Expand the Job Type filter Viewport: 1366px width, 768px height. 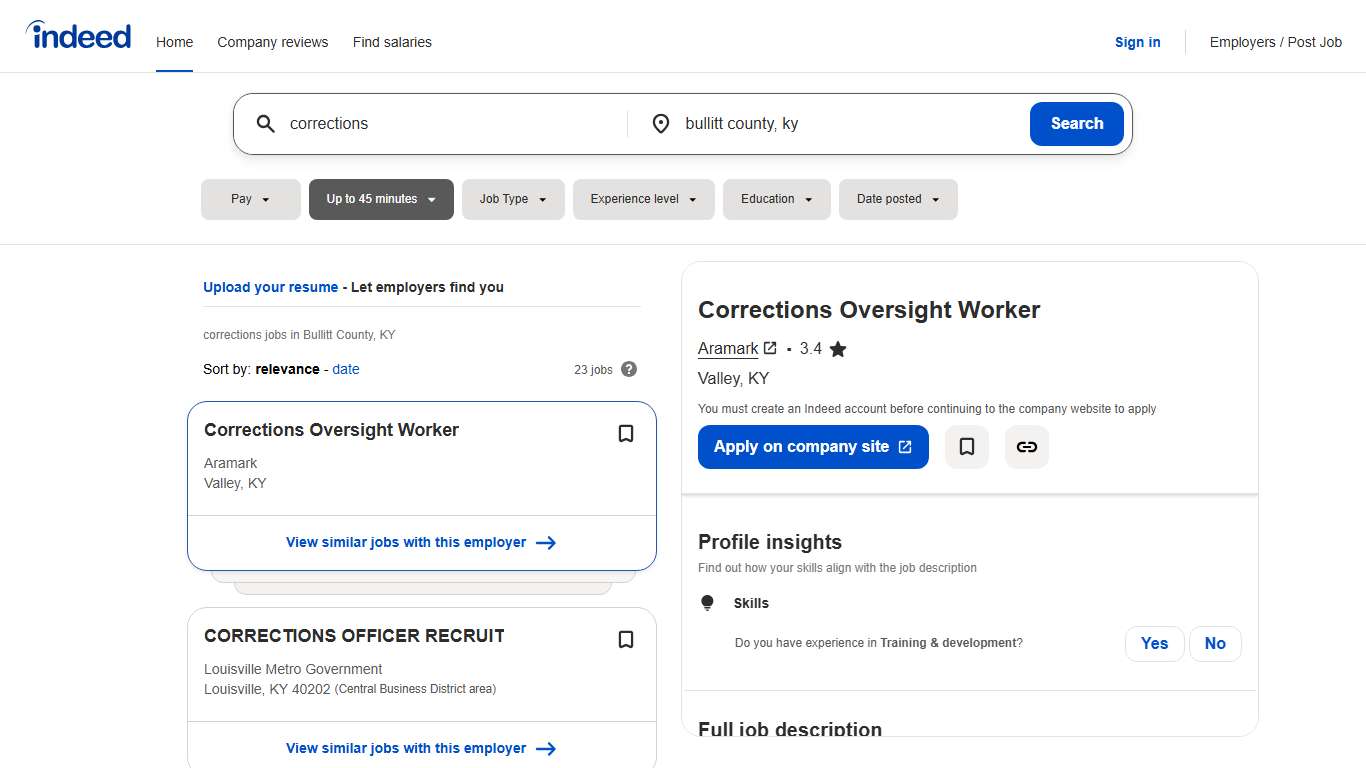pos(513,199)
